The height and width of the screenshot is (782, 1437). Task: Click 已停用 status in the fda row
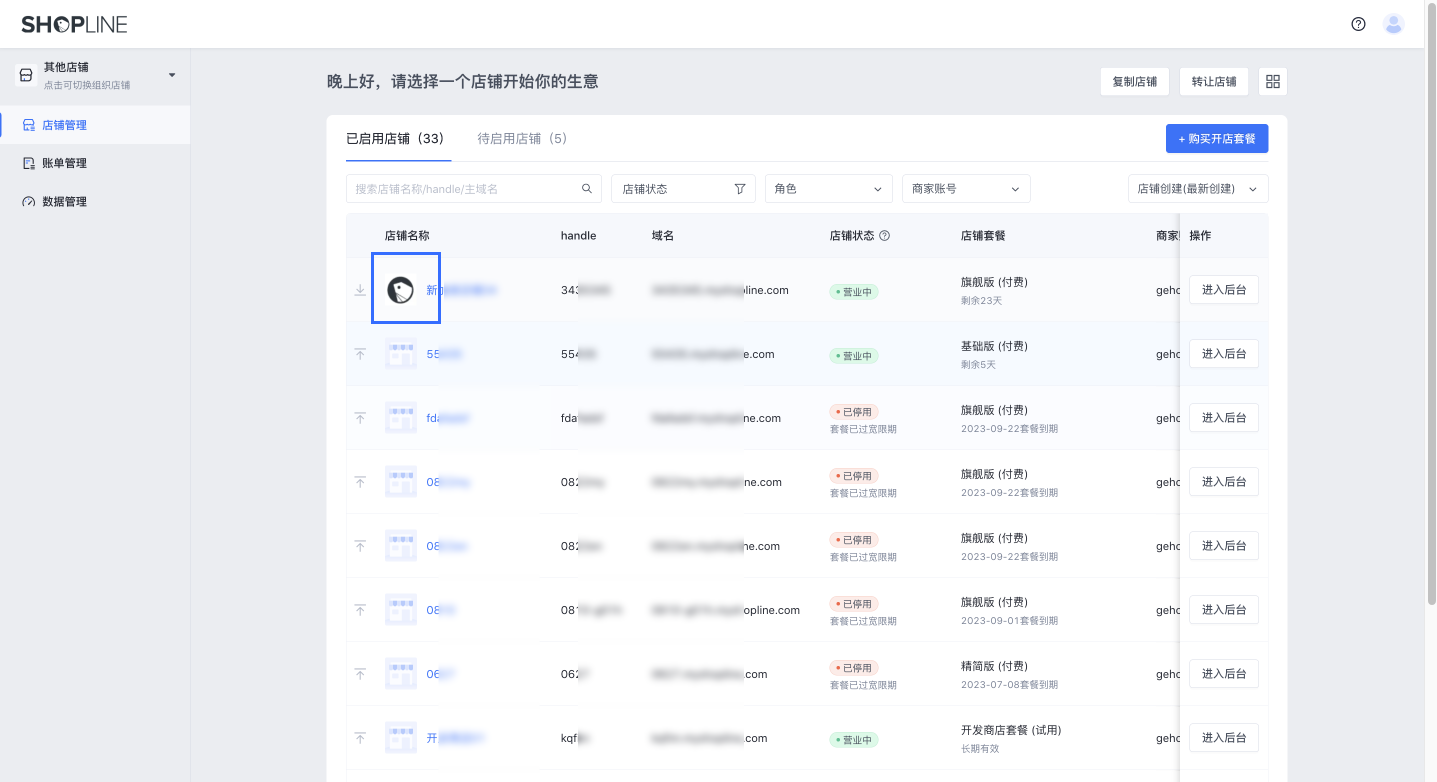pos(854,412)
